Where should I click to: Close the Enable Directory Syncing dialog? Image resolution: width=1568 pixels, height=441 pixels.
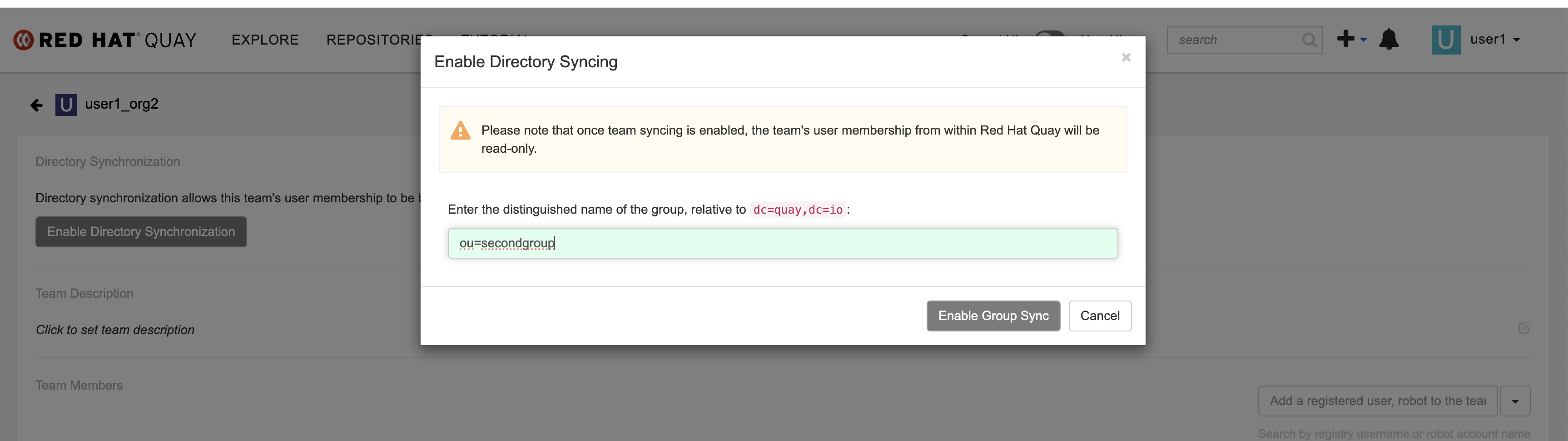tap(1126, 57)
